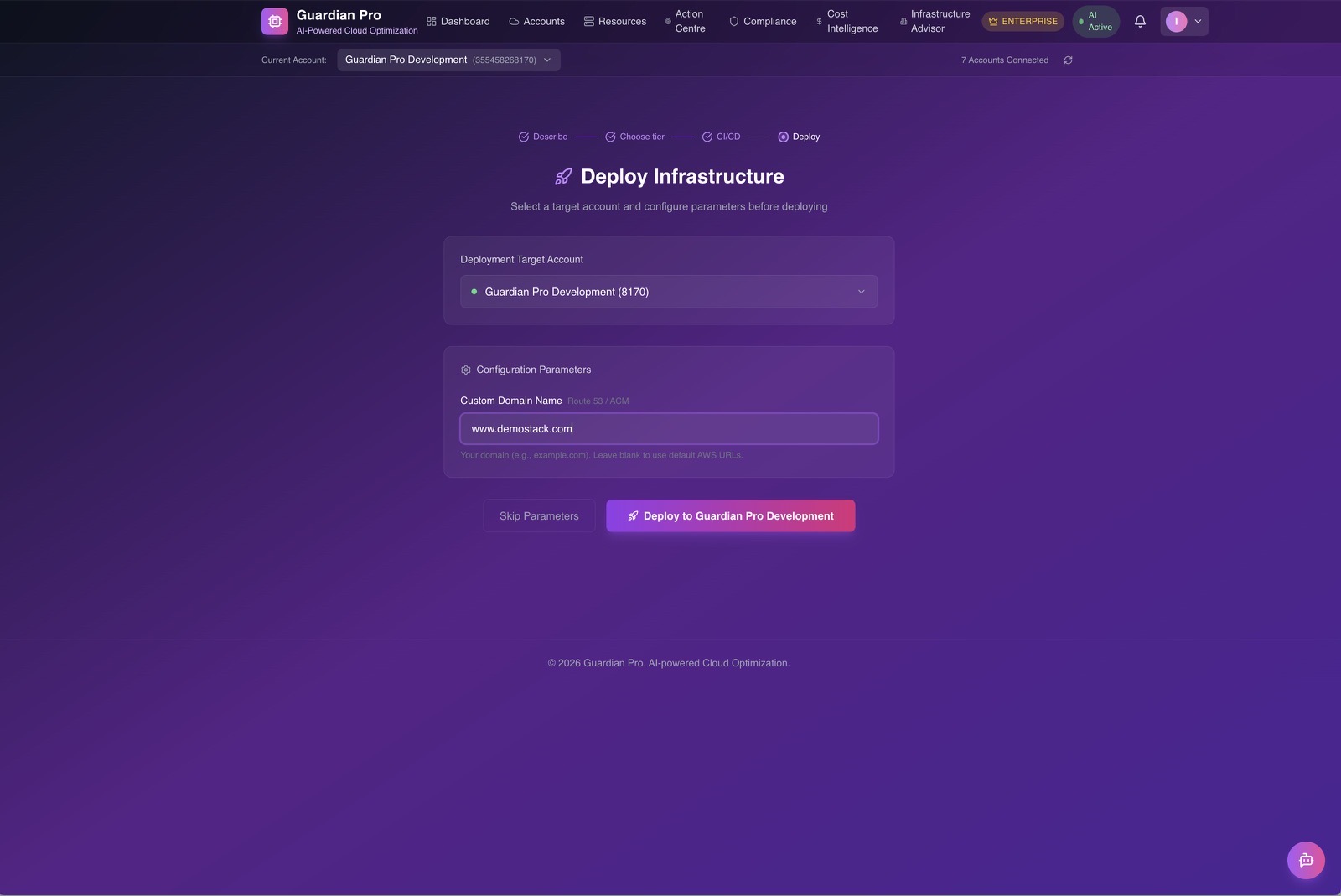Viewport: 1341px width, 896px height.
Task: Click the Guardian Pro logo icon
Action: click(274, 22)
